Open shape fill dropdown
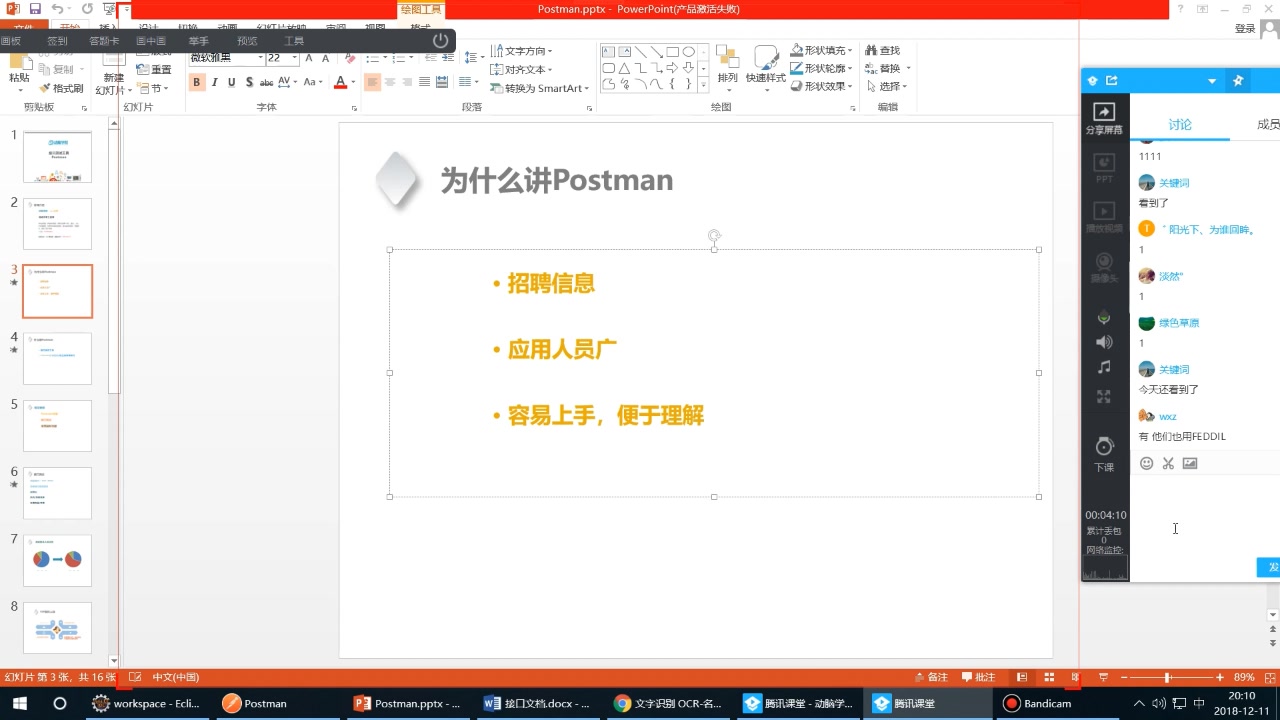Screen dimensions: 1280x720 (822, 50)
